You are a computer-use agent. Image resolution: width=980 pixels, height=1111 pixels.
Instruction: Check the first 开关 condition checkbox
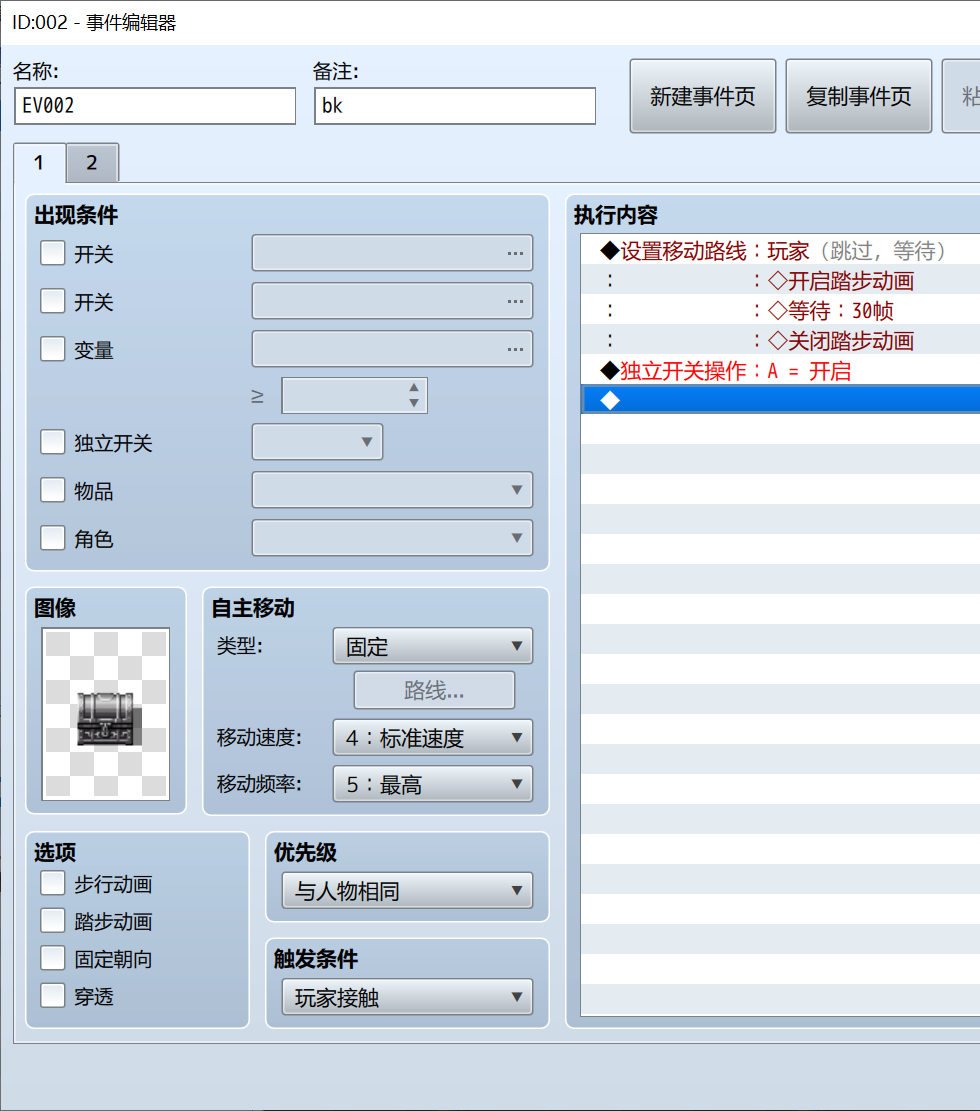coord(52,253)
